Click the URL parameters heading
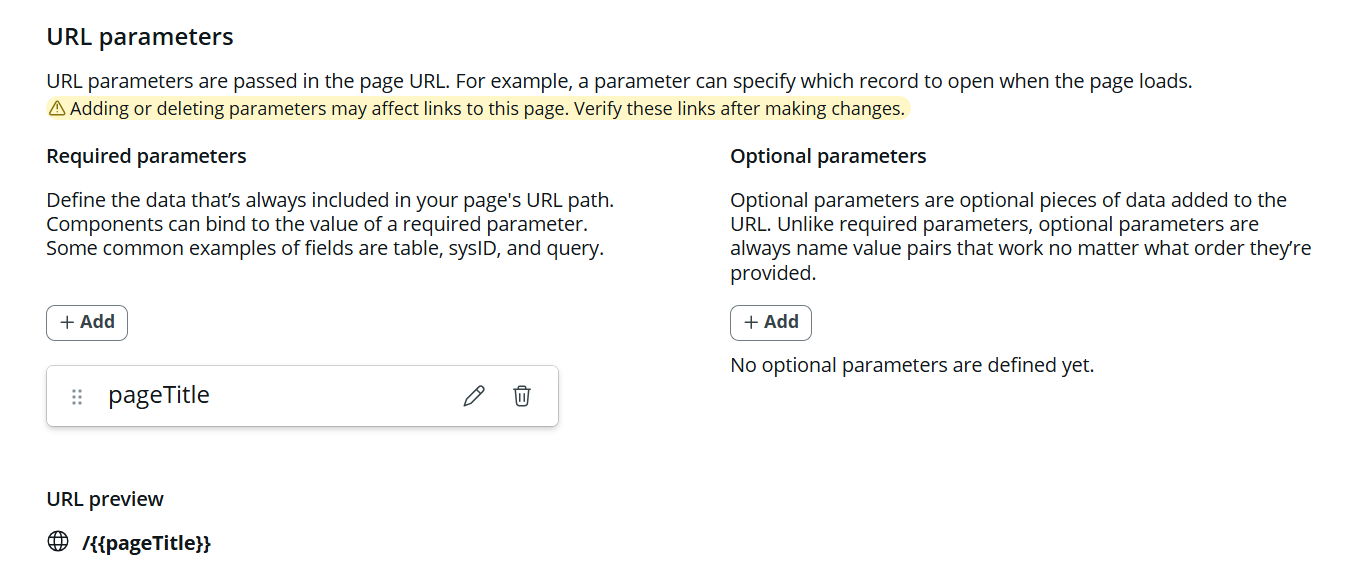The height and width of the screenshot is (586, 1355). pos(140,37)
